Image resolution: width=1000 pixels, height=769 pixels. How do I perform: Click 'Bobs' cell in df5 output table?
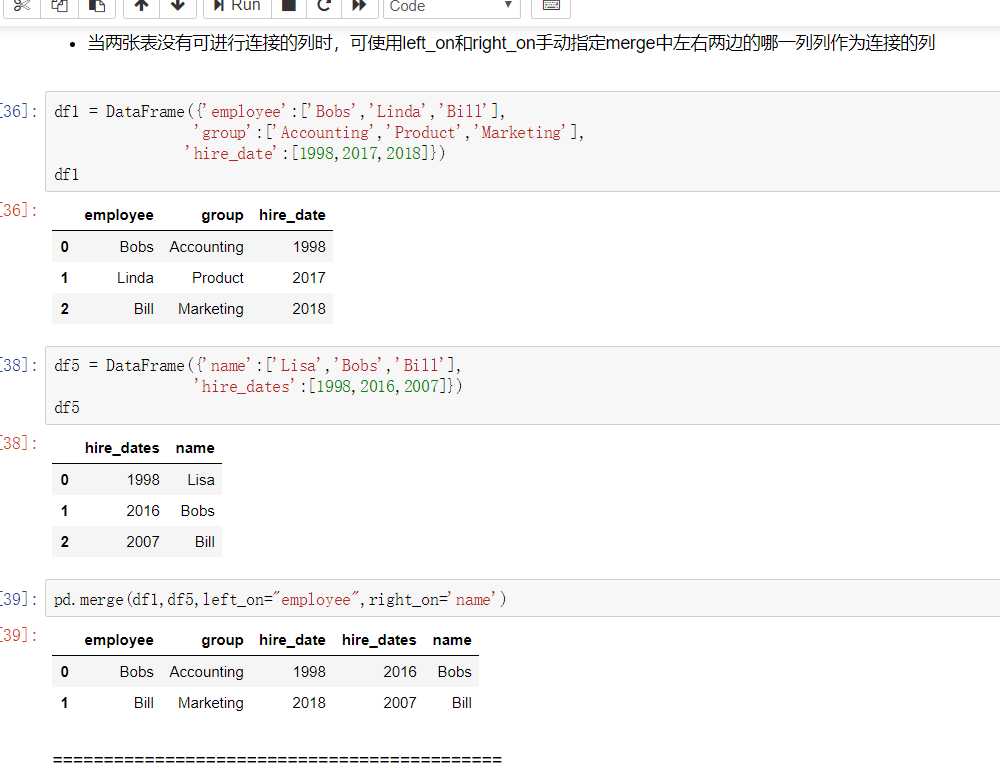(198, 511)
